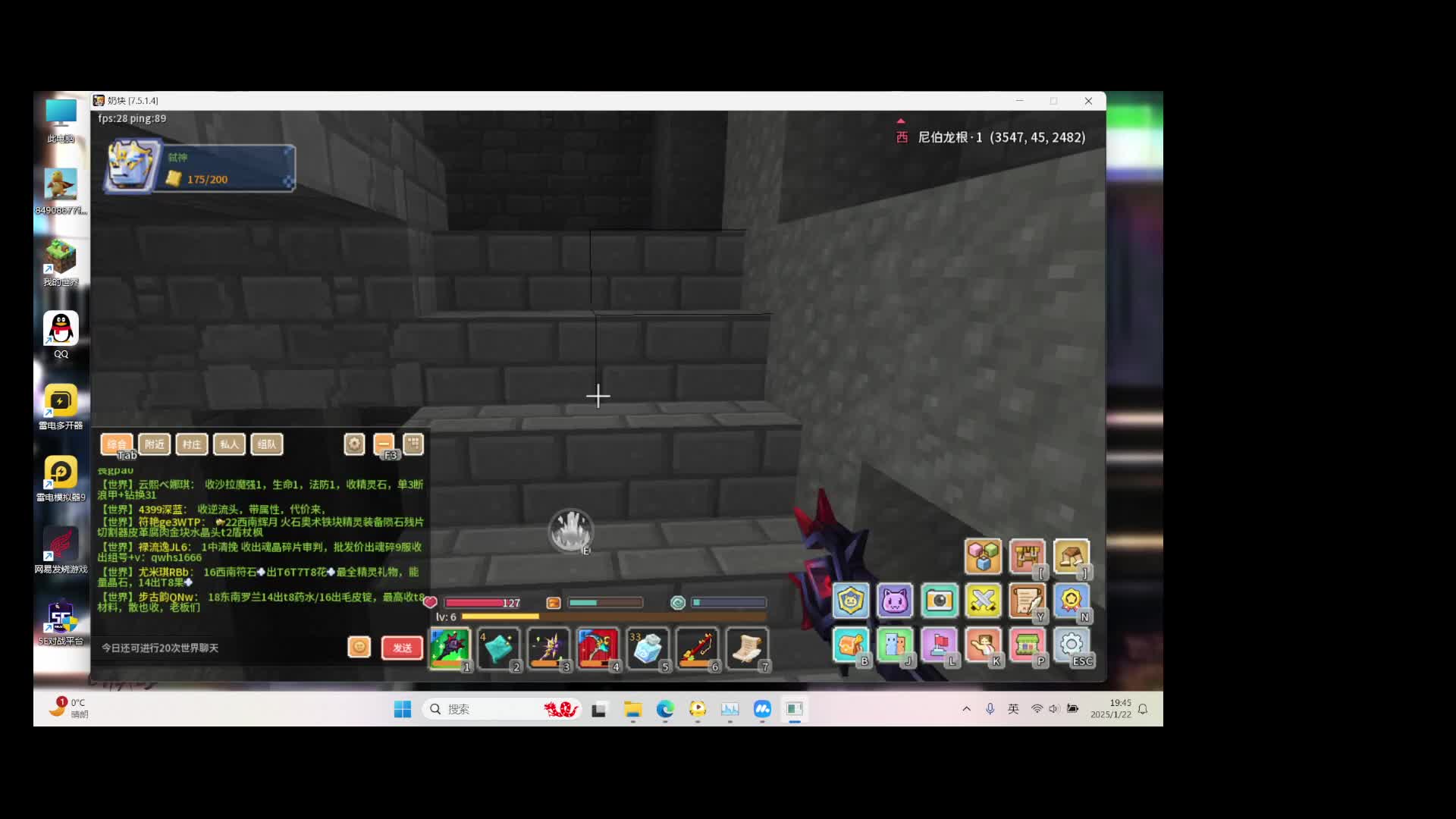Open the chat settings gear
1456x819 pixels.
click(354, 444)
